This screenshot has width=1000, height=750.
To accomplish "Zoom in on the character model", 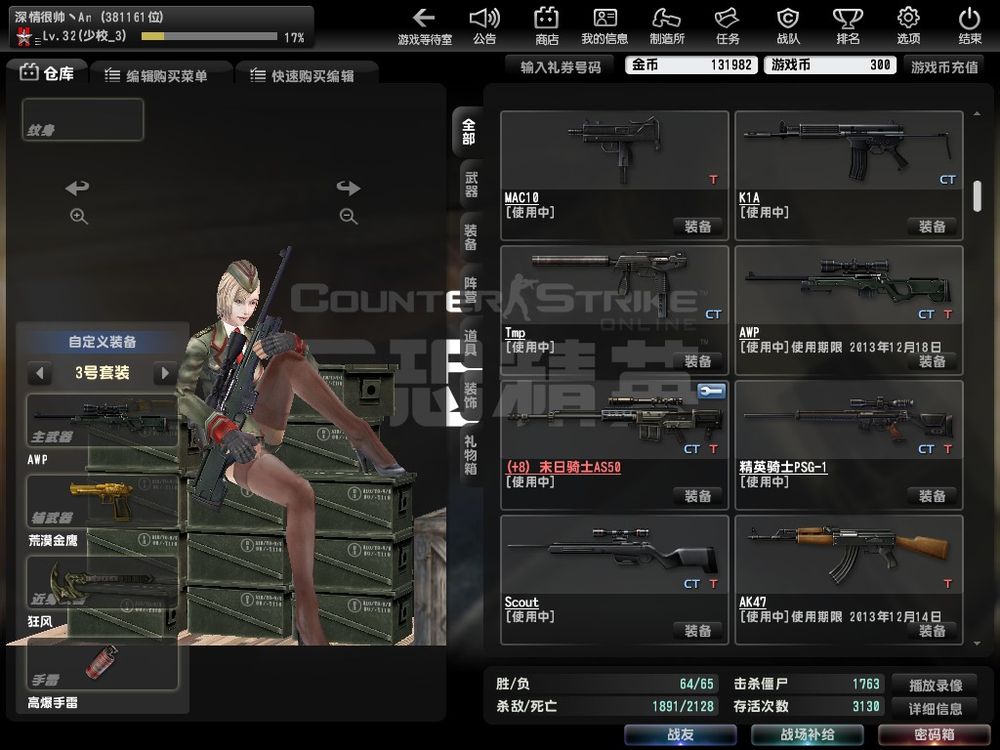I will click(78, 216).
